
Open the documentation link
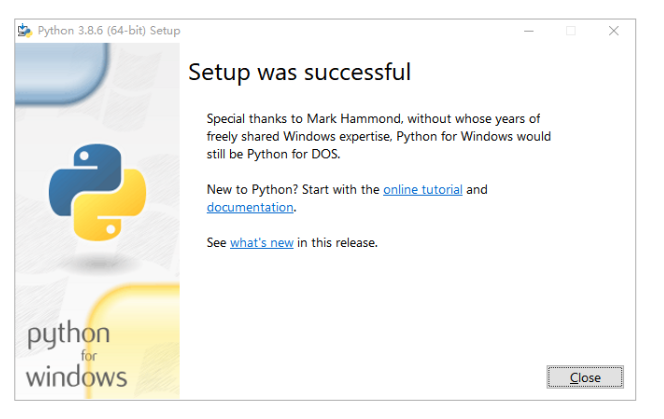pyautogui.click(x=250, y=207)
